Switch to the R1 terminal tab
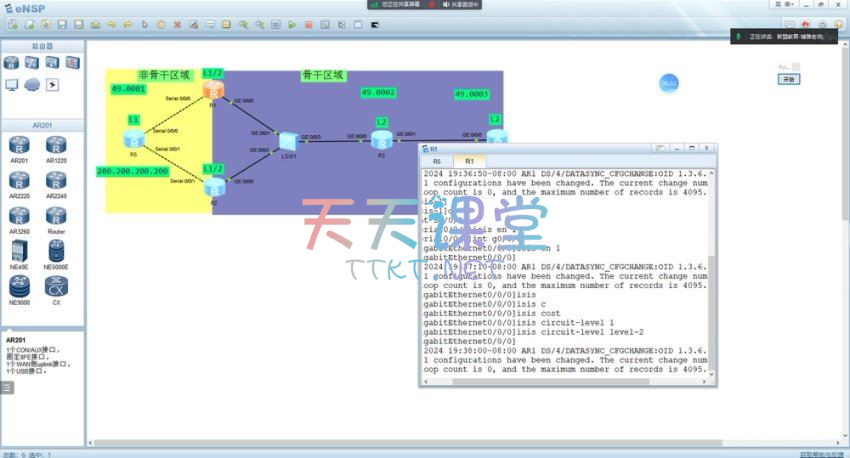Viewport: 850px width, 458px height. (x=469, y=160)
